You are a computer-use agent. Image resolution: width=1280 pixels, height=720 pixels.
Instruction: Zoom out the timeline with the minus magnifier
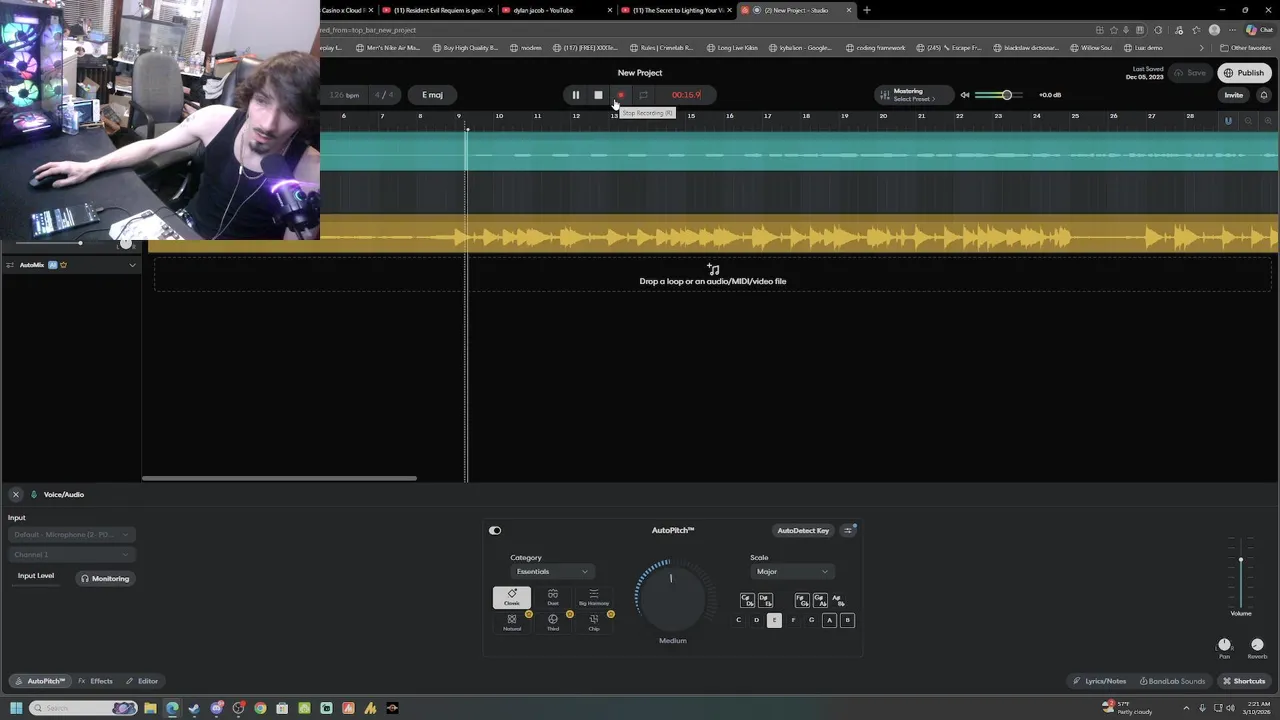(x=1248, y=121)
